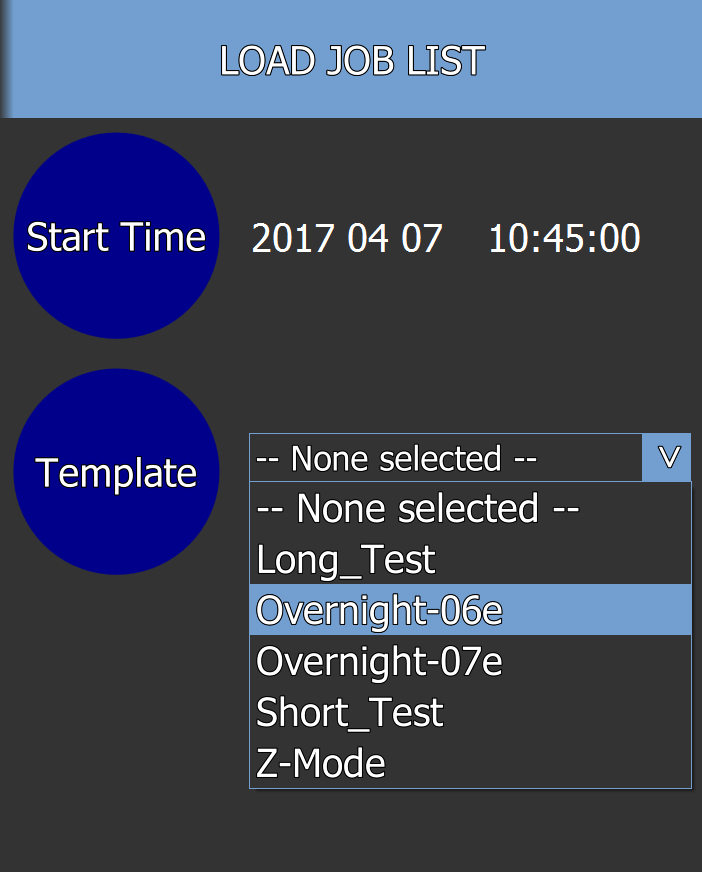Viewport: 702px width, 872px height.
Task: Click the round Template button
Action: click(116, 472)
